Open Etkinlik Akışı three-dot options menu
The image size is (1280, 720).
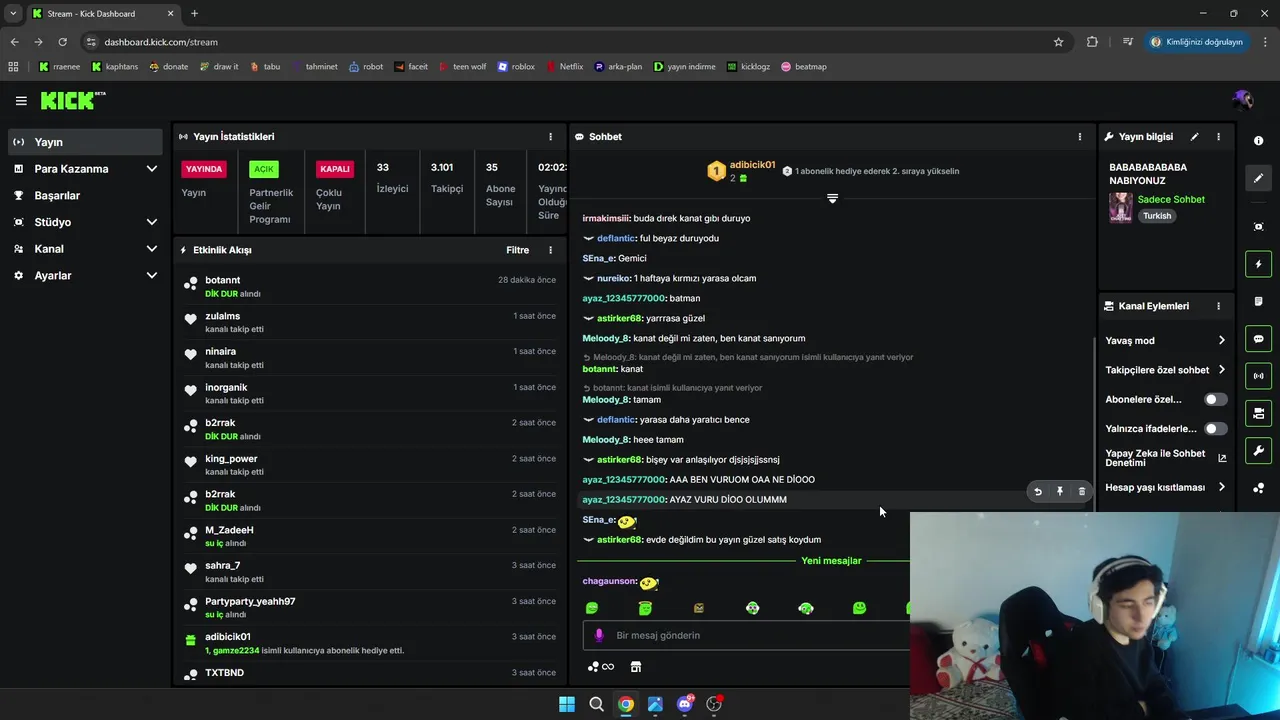(x=550, y=250)
